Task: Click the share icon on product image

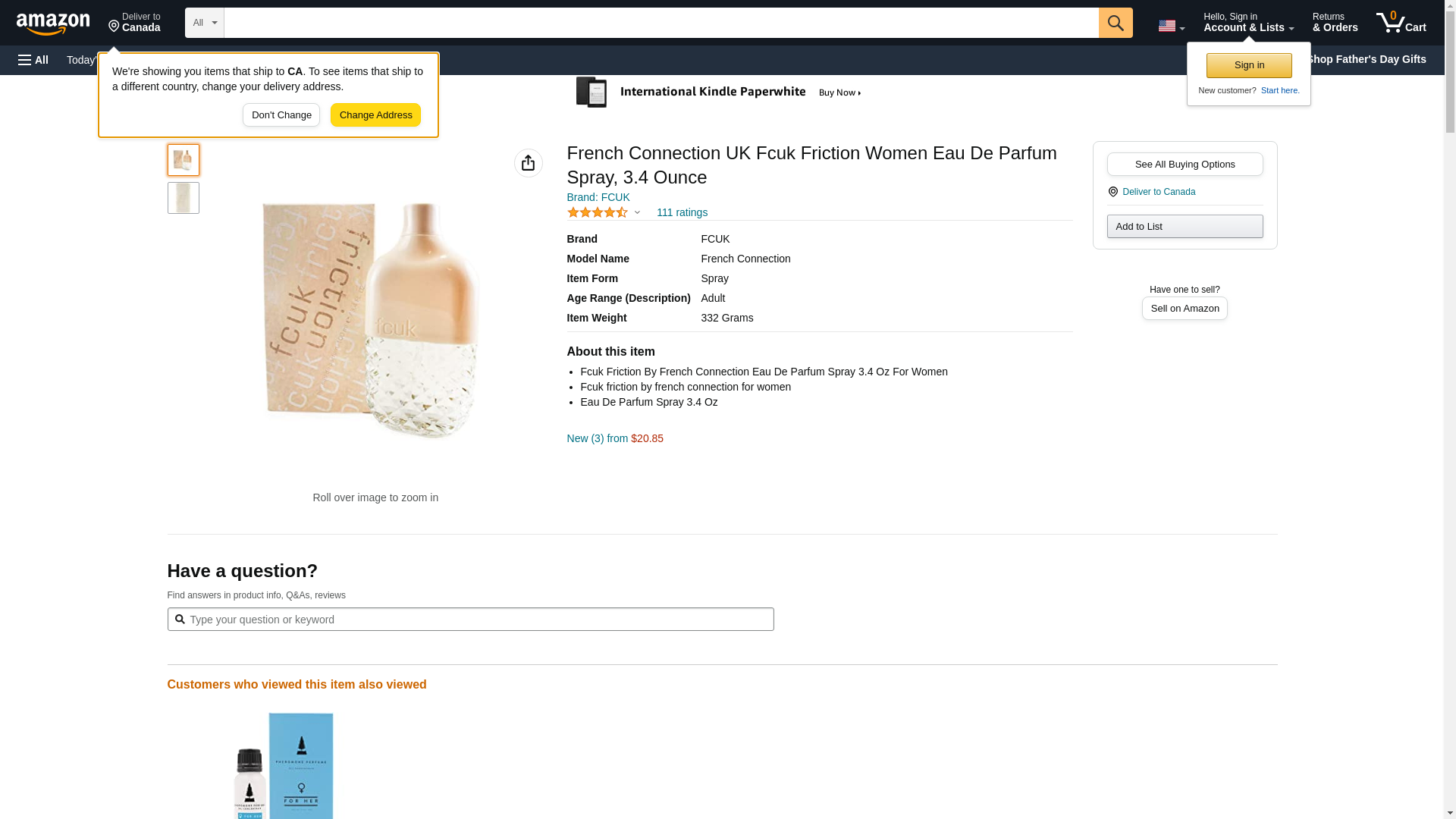Action: [528, 163]
